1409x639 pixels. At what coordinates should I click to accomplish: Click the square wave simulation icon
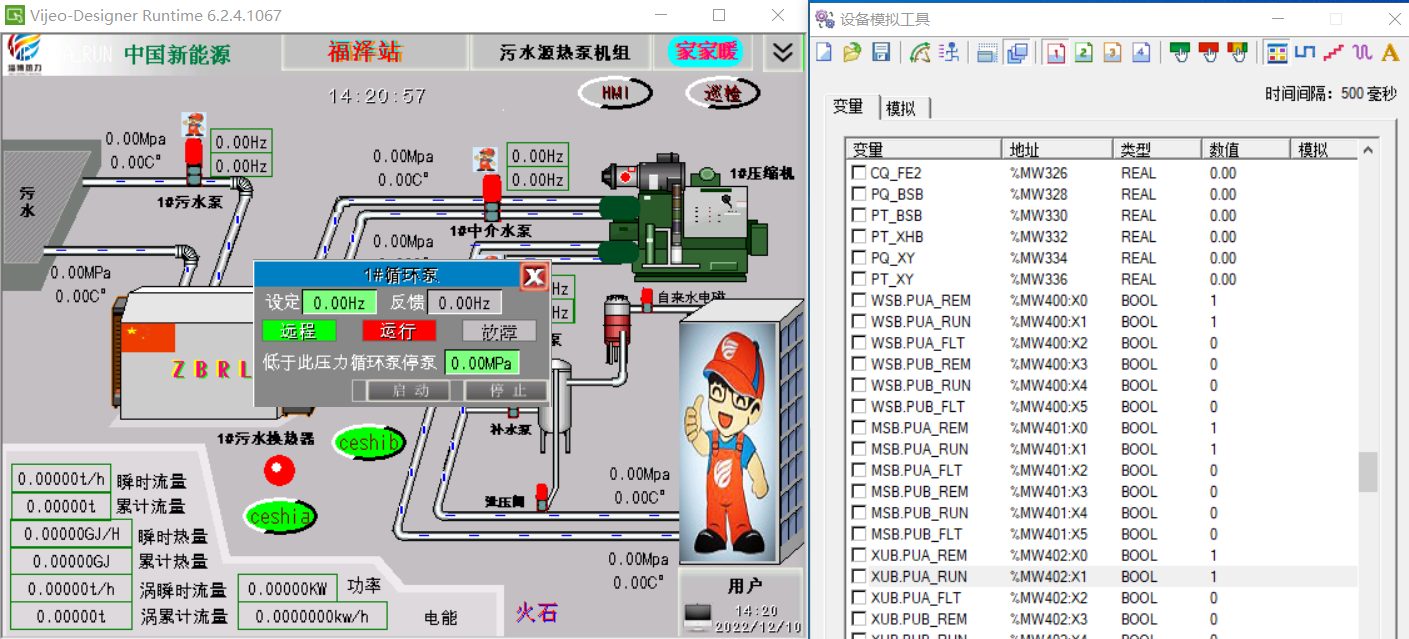[x=1304, y=53]
